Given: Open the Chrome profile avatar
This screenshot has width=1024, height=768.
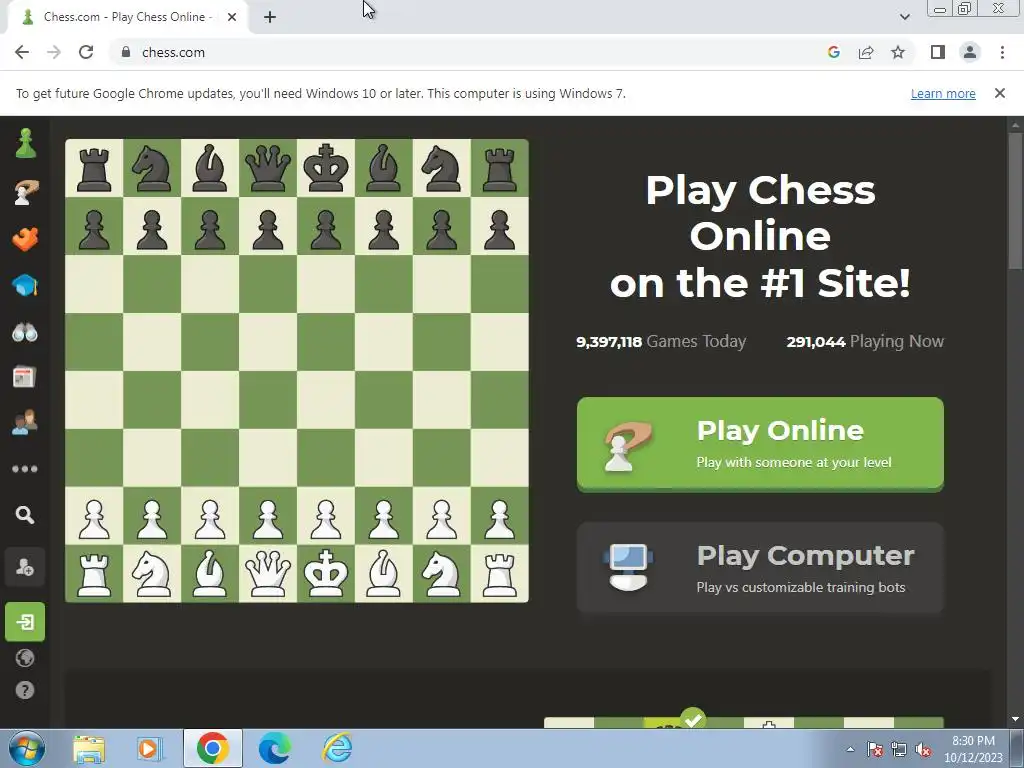Looking at the screenshot, I should pyautogui.click(x=970, y=52).
